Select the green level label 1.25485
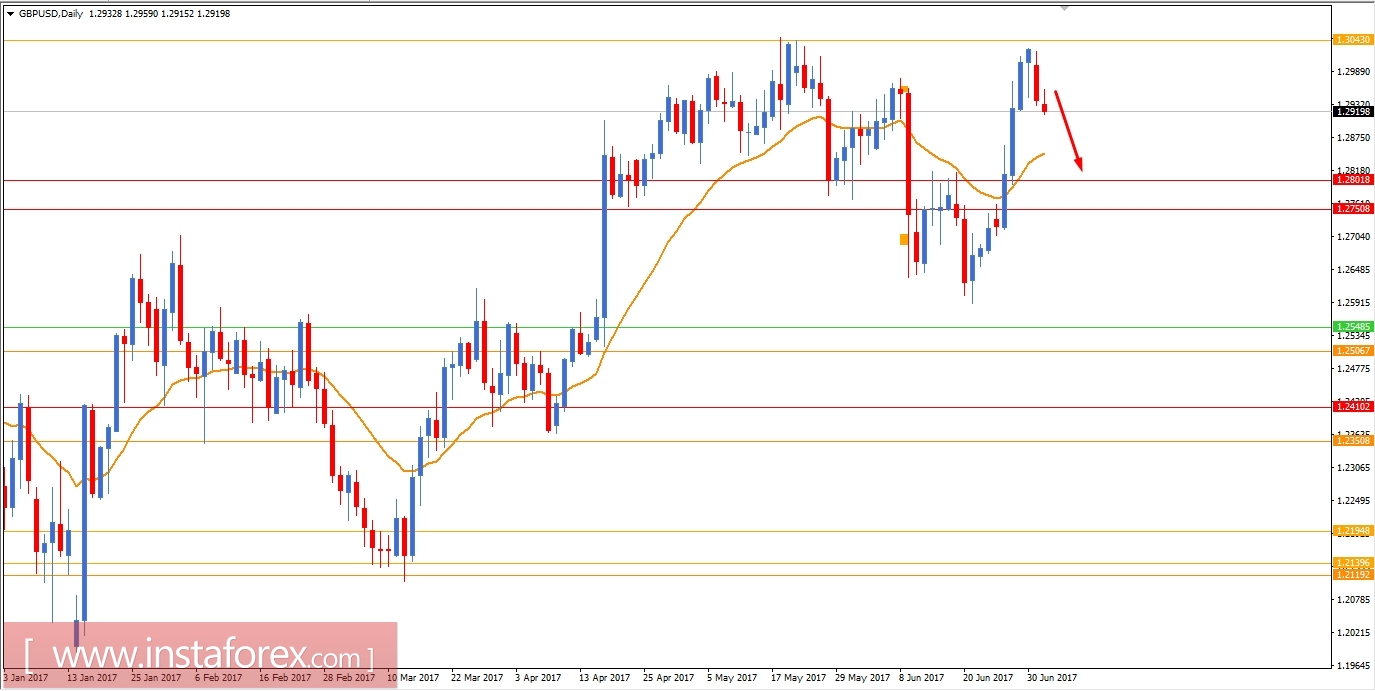This screenshot has height=691, width=1375. click(x=1353, y=326)
